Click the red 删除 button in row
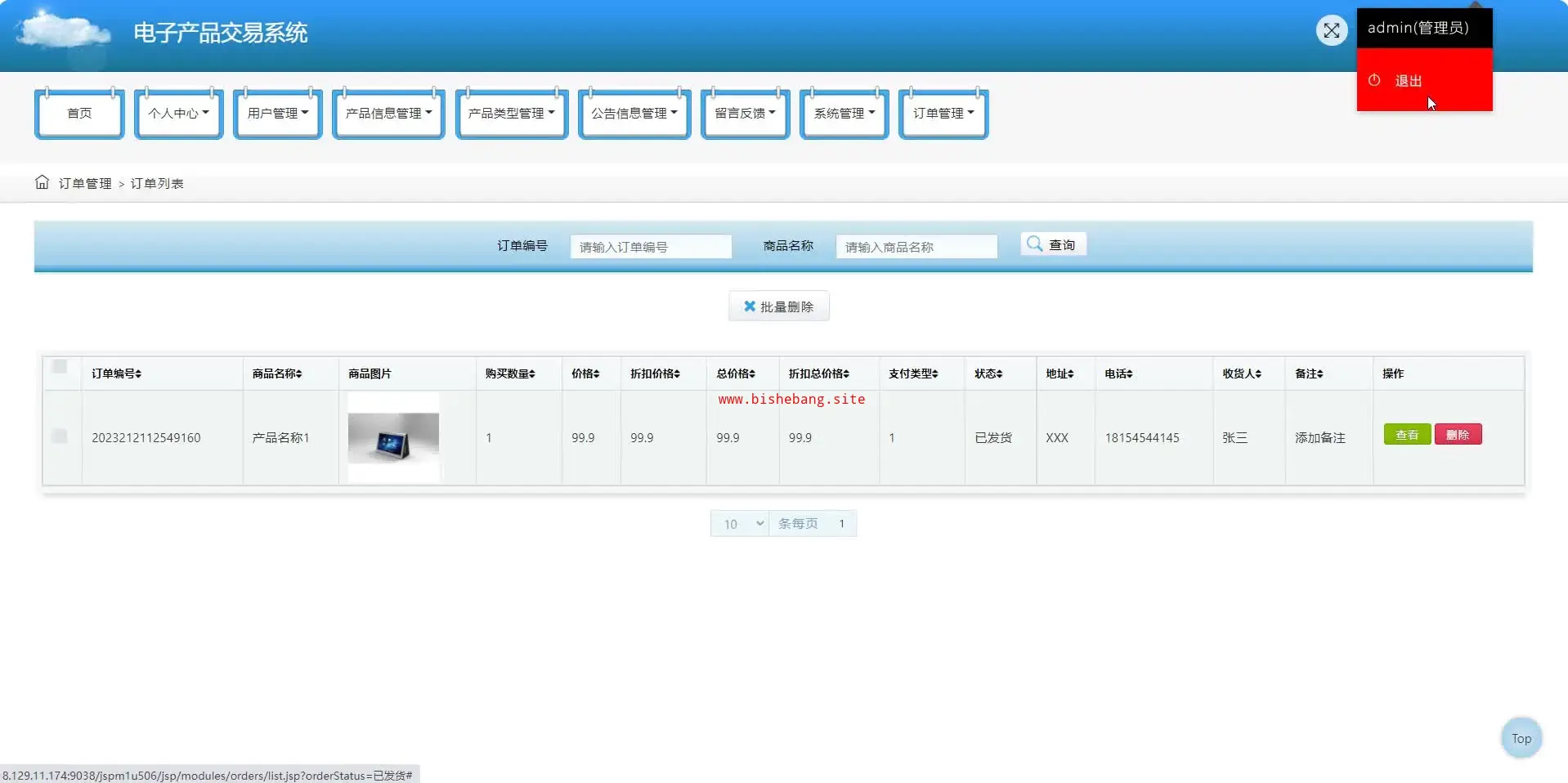The height and width of the screenshot is (783, 1568). [x=1458, y=435]
